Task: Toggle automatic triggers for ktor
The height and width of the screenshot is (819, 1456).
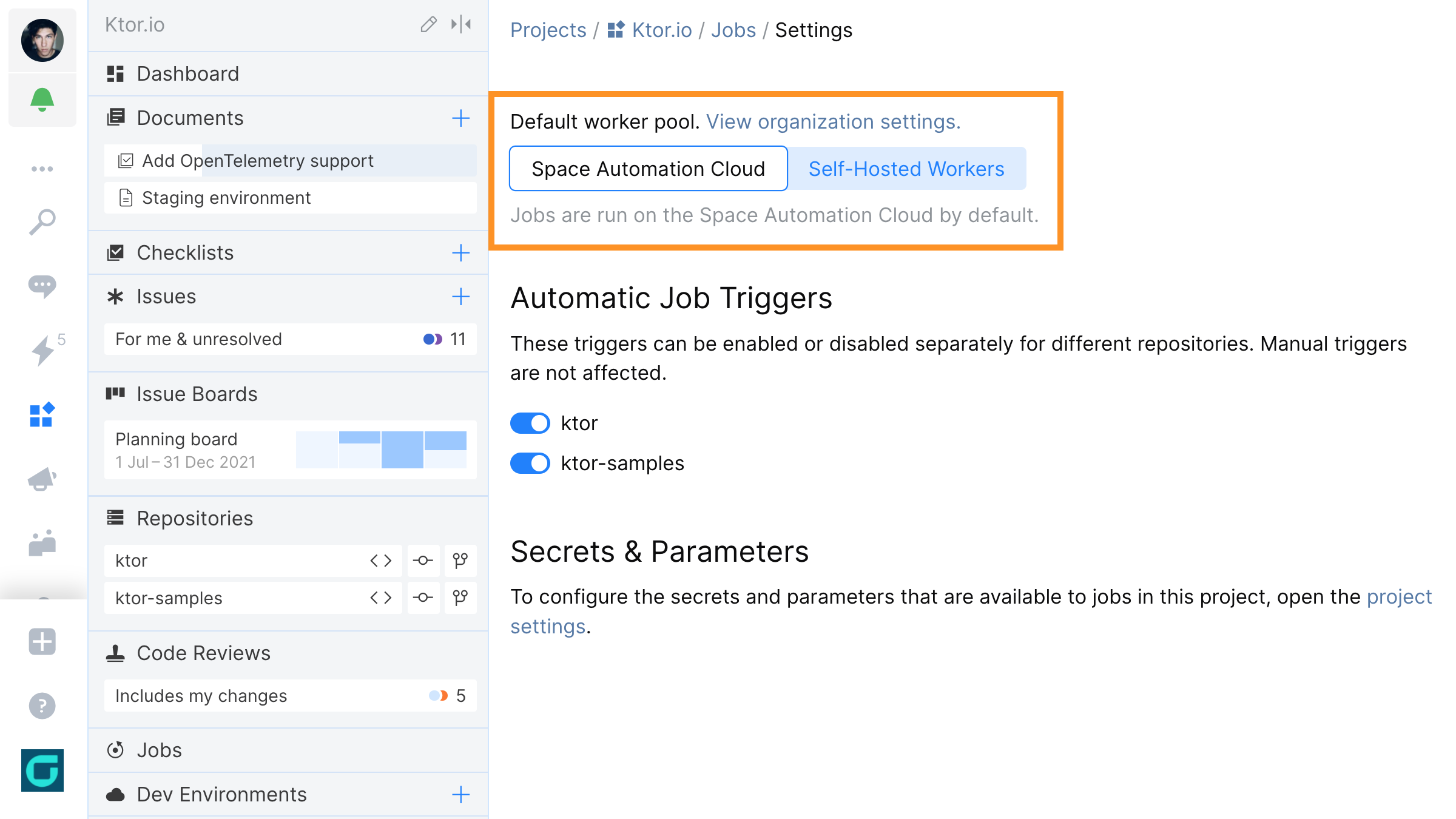Action: [530, 423]
